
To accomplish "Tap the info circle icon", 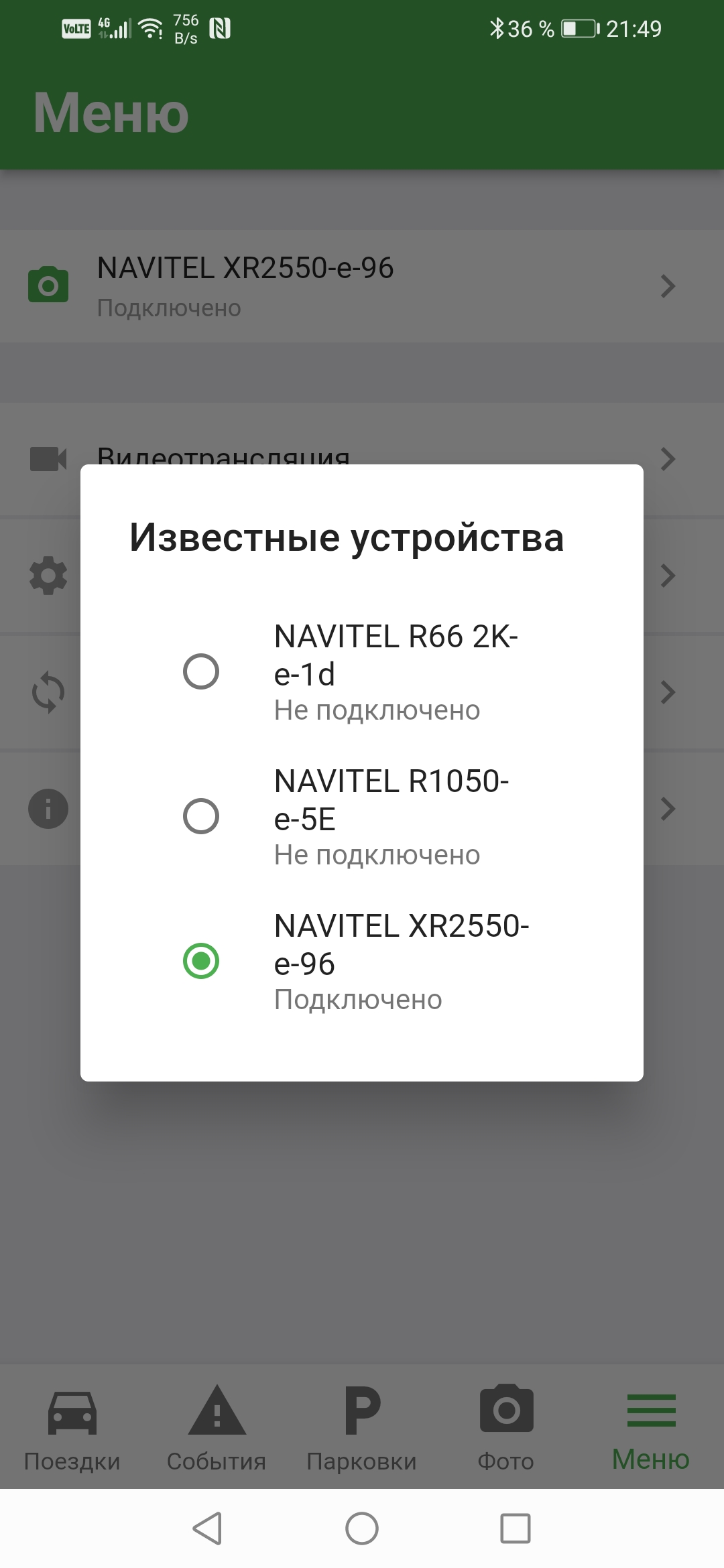I will (48, 809).
